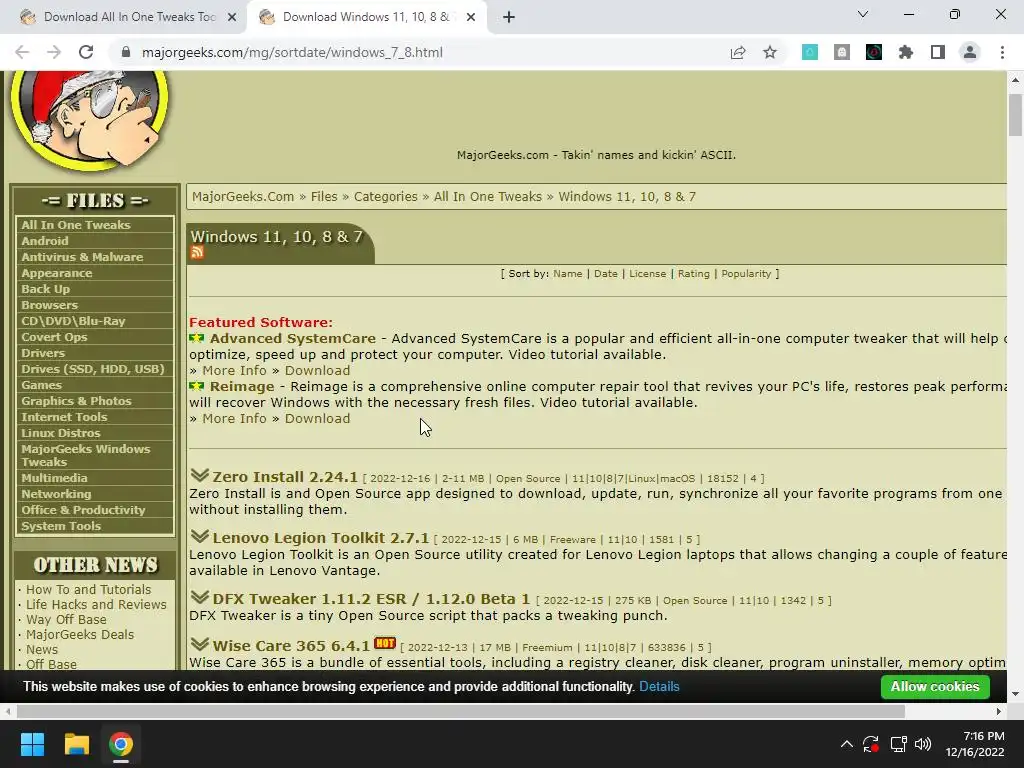Click the arrow icon beside Wise Care 365
This screenshot has width=1024, height=768.
(199, 644)
